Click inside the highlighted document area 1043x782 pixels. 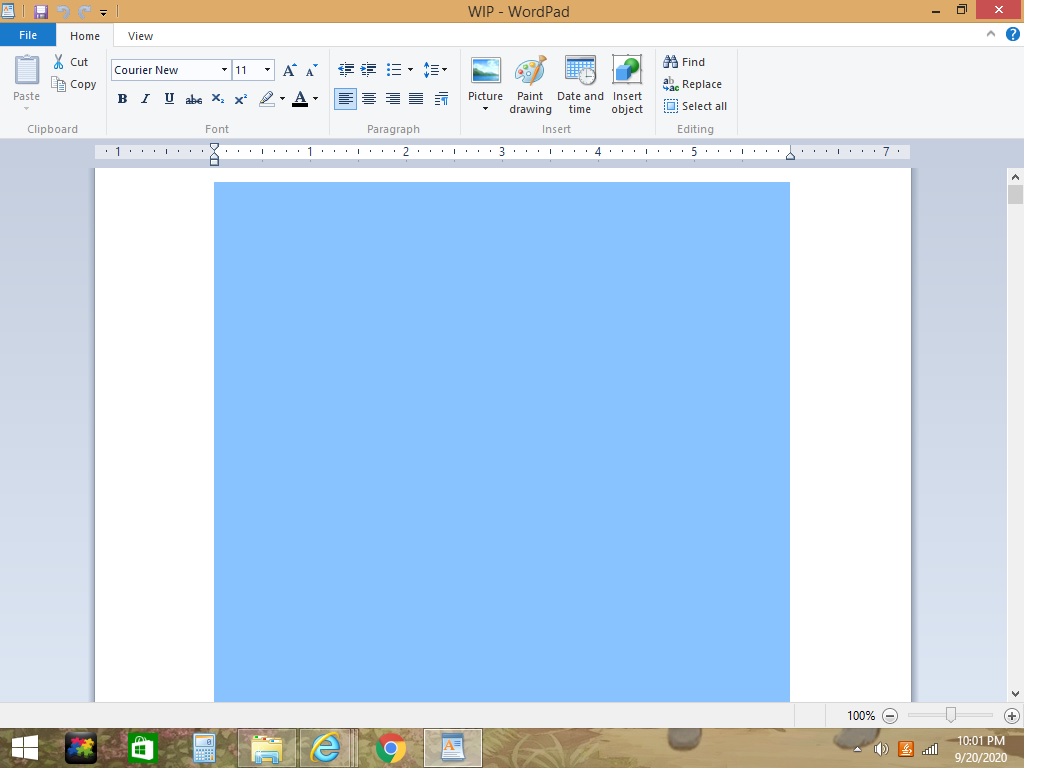[502, 443]
